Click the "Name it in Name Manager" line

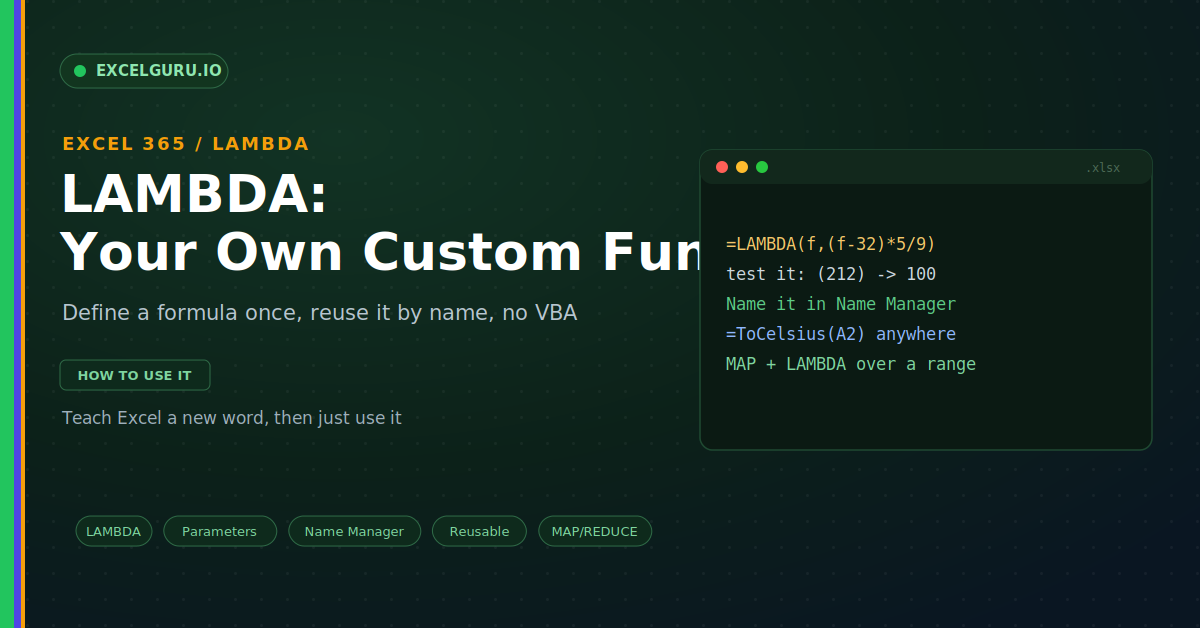coord(841,304)
